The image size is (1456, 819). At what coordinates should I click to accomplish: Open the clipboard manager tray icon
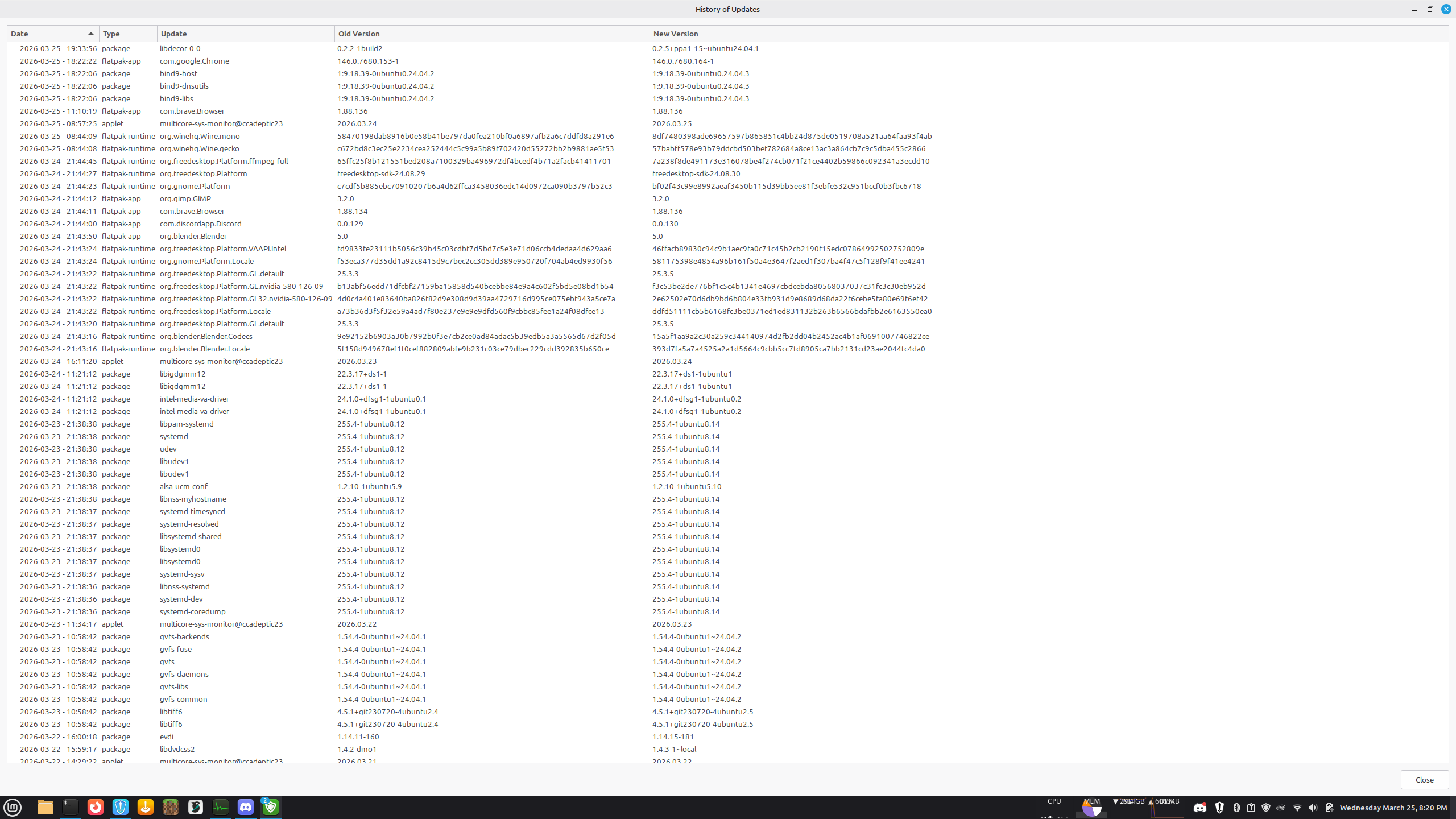click(1251, 807)
